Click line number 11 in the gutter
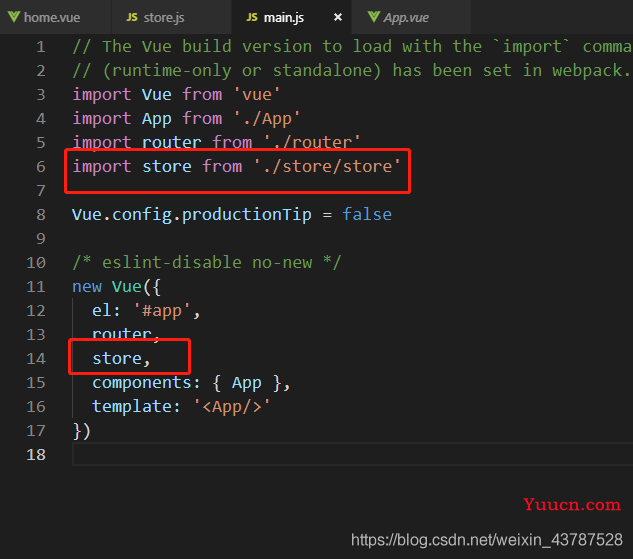 point(36,286)
